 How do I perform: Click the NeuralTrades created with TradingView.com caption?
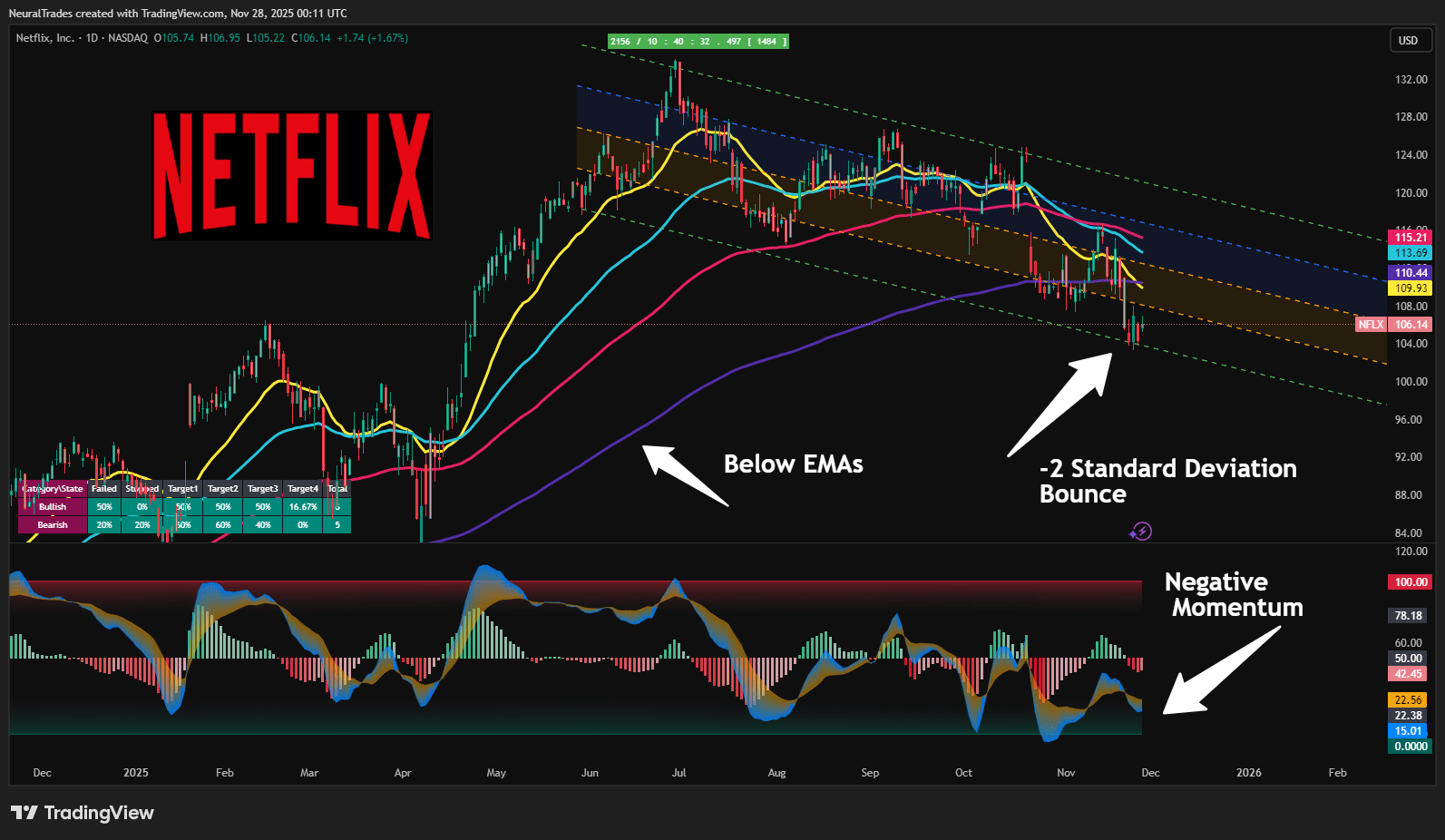click(178, 14)
